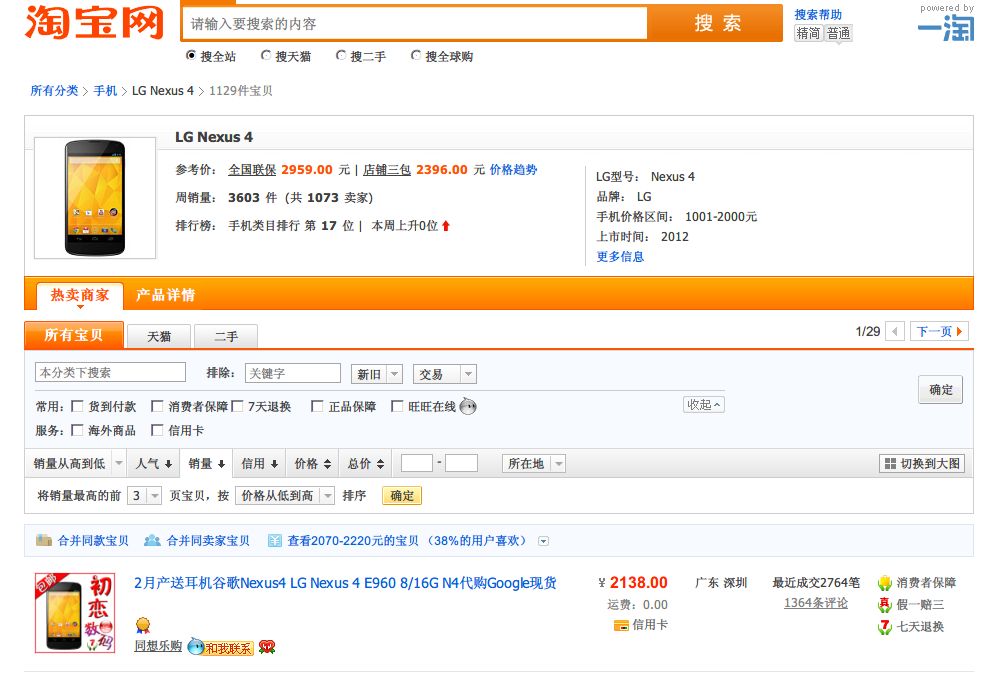
Task: Click the 和我联系 Wangwang chat icon
Action: 221,647
